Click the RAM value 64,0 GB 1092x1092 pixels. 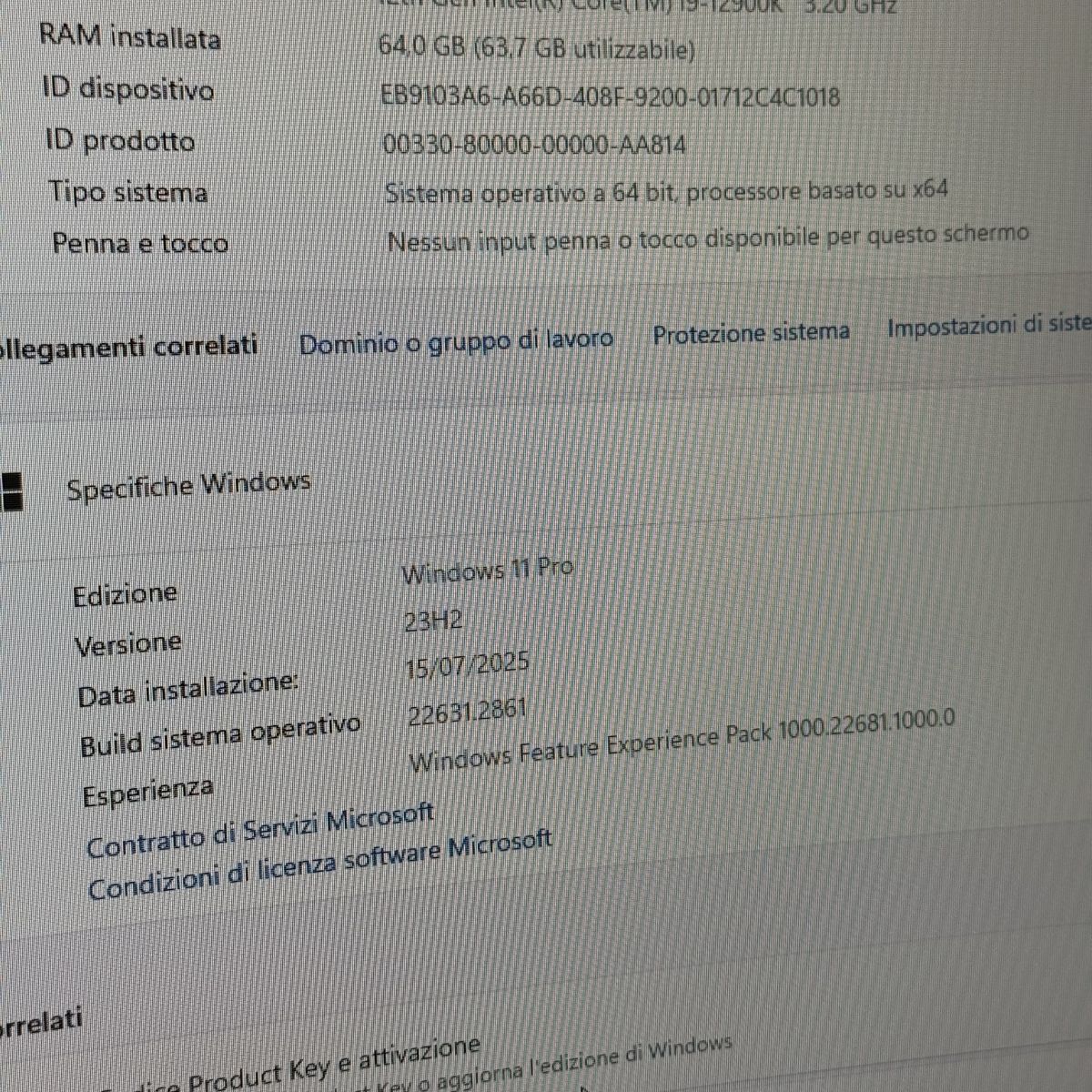537,48
